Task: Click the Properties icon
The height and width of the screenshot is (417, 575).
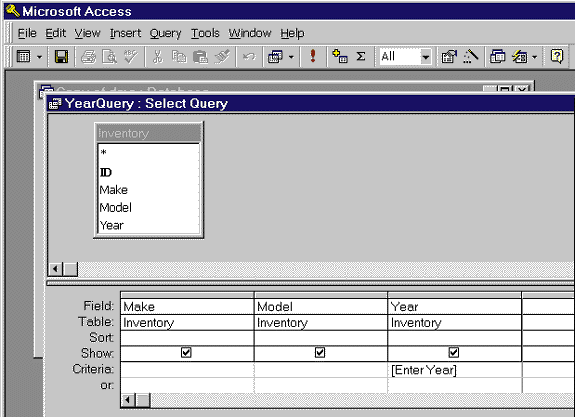Action: pos(449,56)
